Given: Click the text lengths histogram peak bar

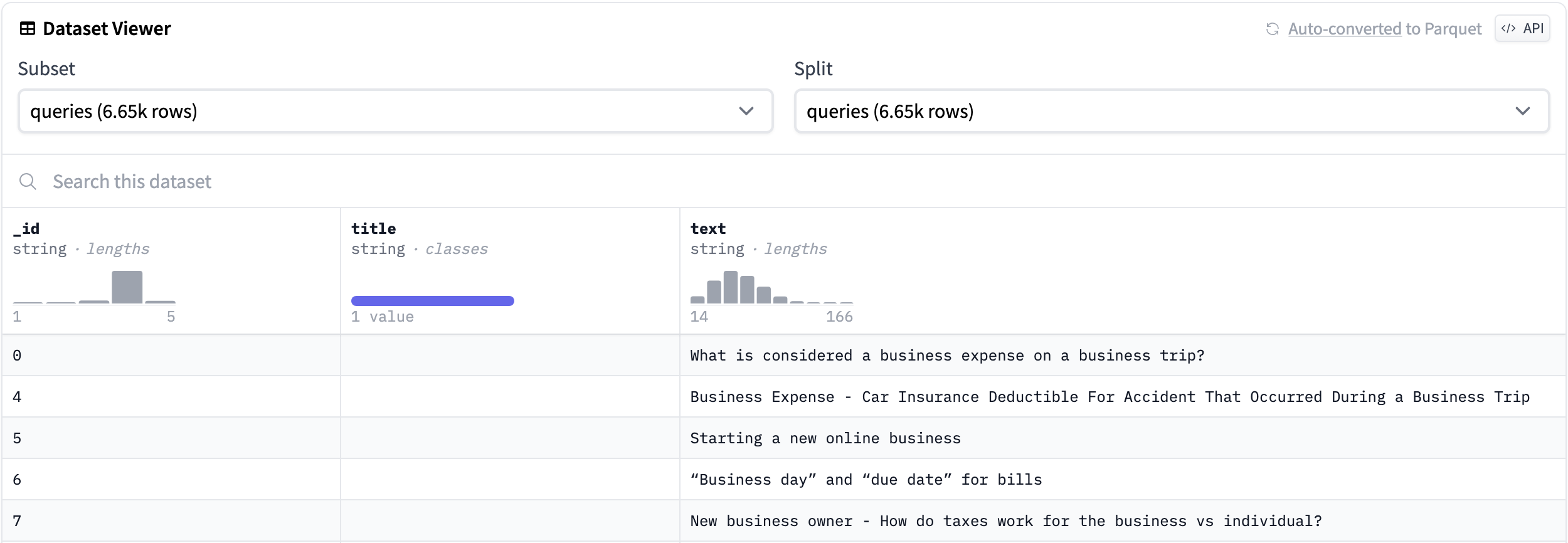Looking at the screenshot, I should point(730,287).
